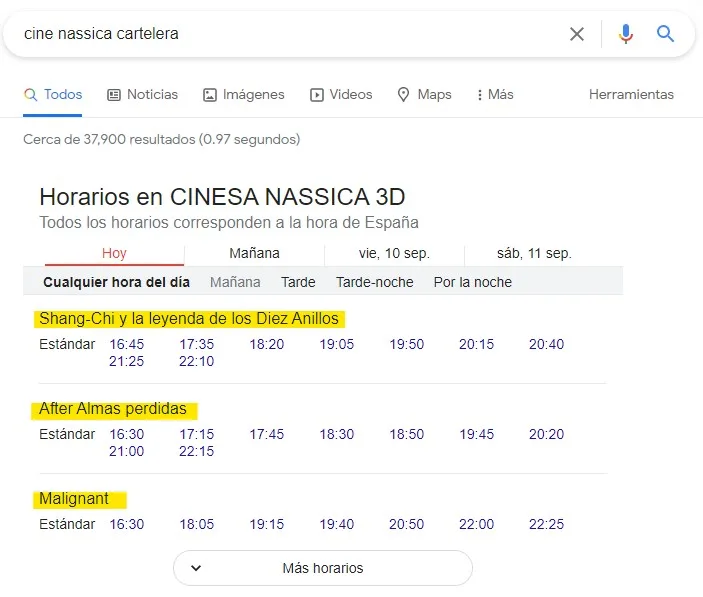The width and height of the screenshot is (703, 597).
Task: Filter showtimes by Tarde
Action: (298, 282)
